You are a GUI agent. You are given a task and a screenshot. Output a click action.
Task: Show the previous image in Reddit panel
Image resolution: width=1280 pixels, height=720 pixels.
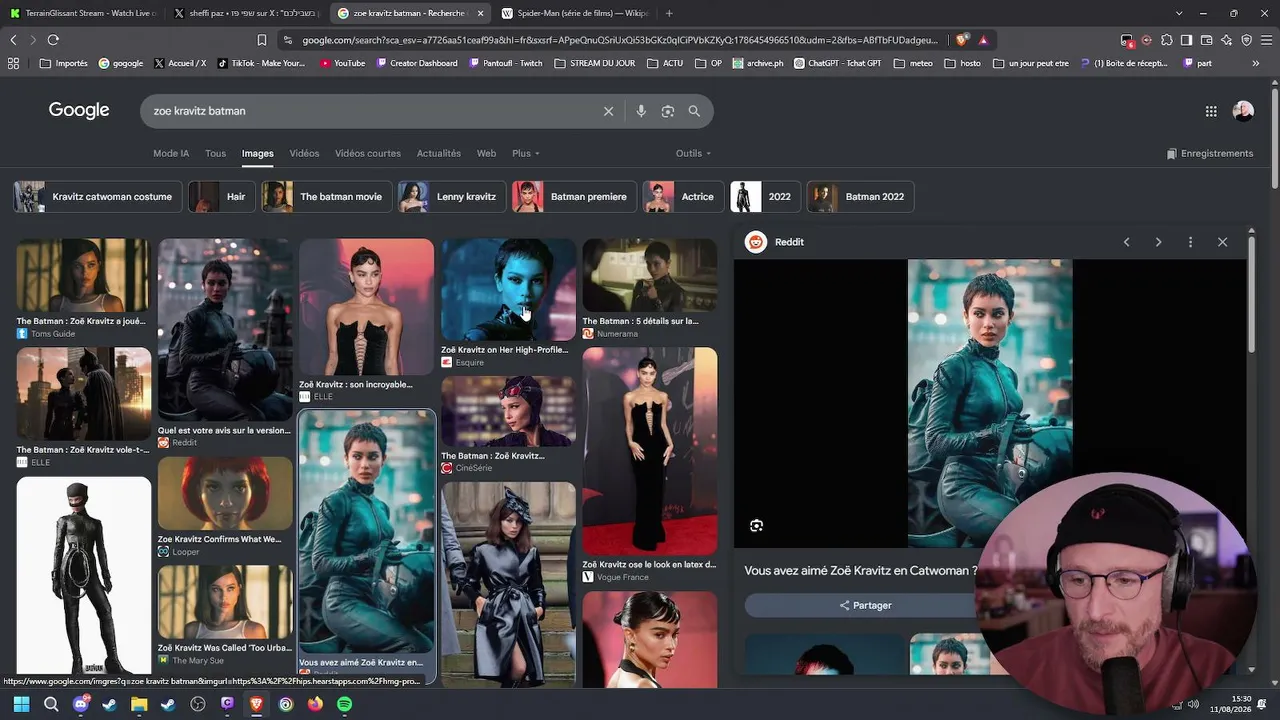point(1126,242)
